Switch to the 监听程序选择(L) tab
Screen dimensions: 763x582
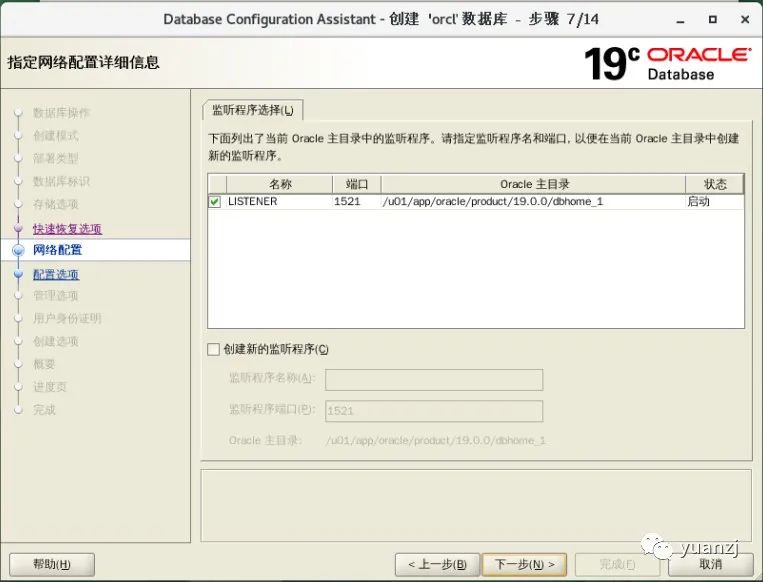(x=253, y=110)
